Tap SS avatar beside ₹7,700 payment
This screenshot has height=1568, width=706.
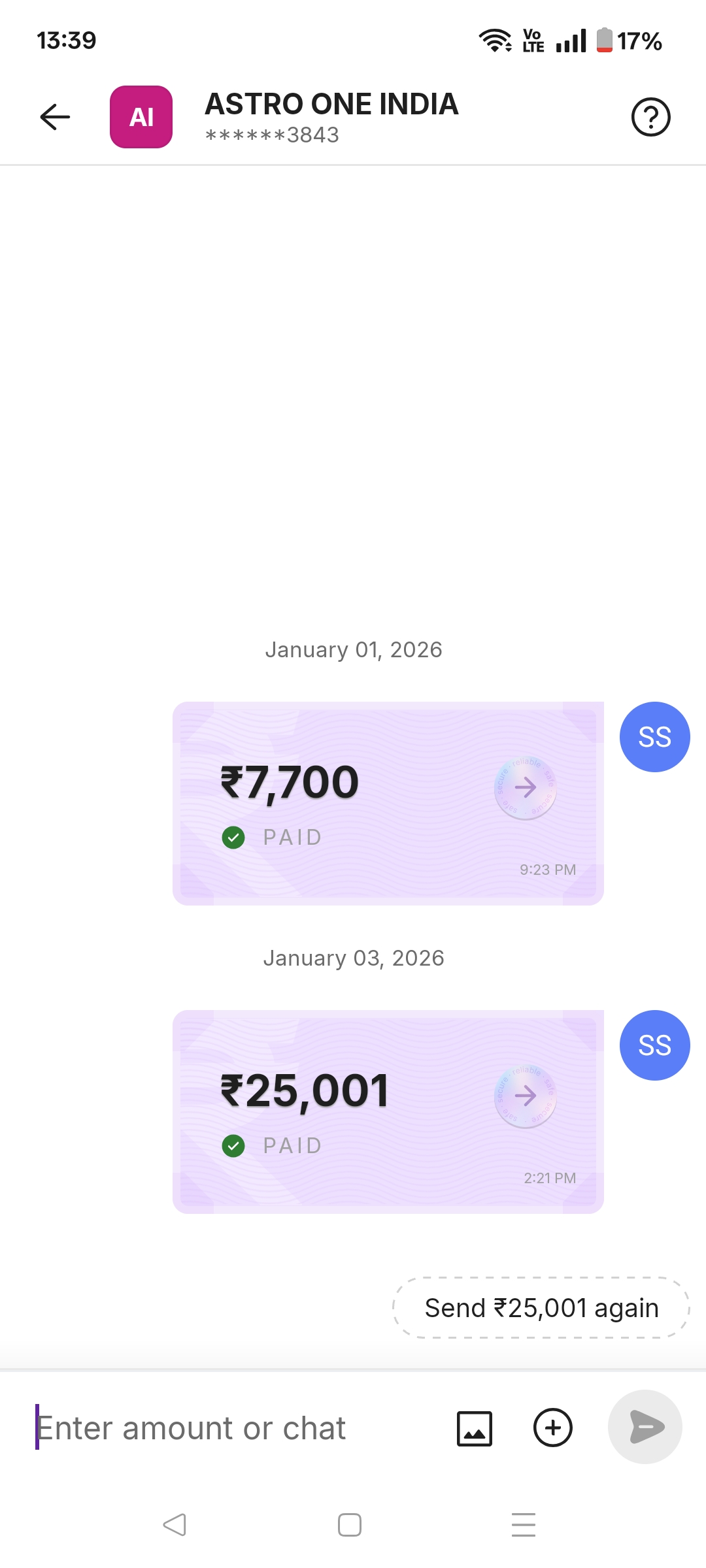654,737
